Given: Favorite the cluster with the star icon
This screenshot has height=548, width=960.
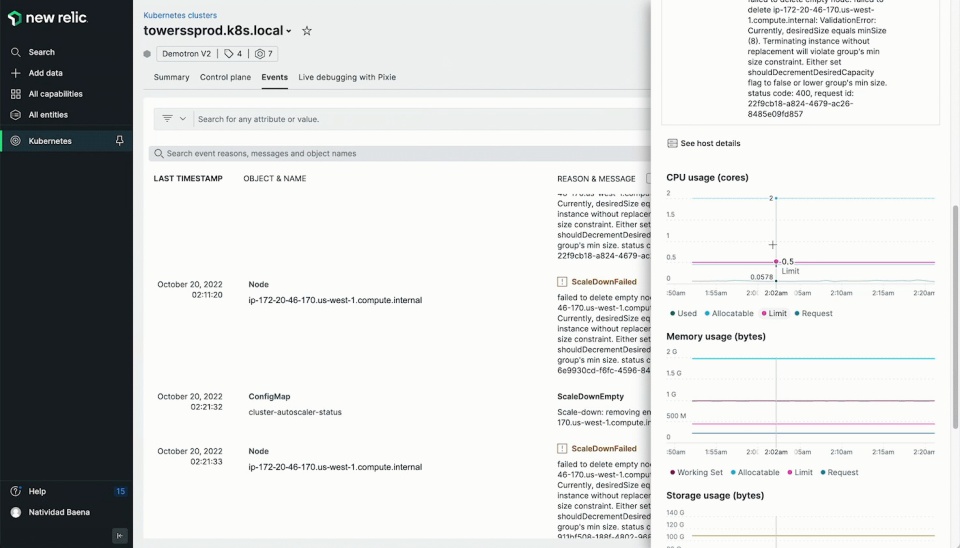Looking at the screenshot, I should (307, 31).
